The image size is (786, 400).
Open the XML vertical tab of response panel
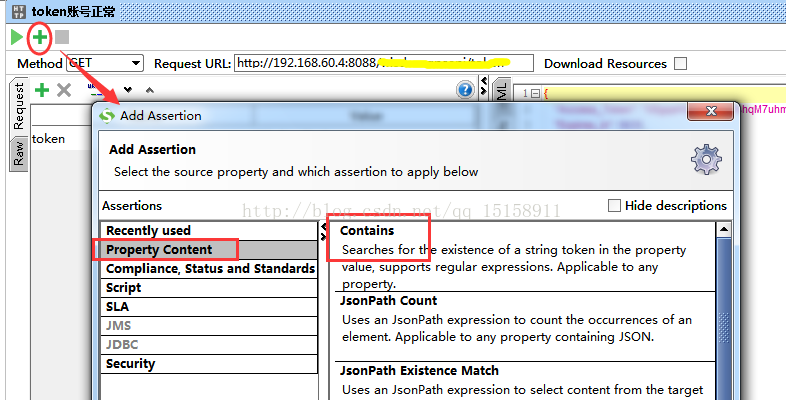click(502, 90)
